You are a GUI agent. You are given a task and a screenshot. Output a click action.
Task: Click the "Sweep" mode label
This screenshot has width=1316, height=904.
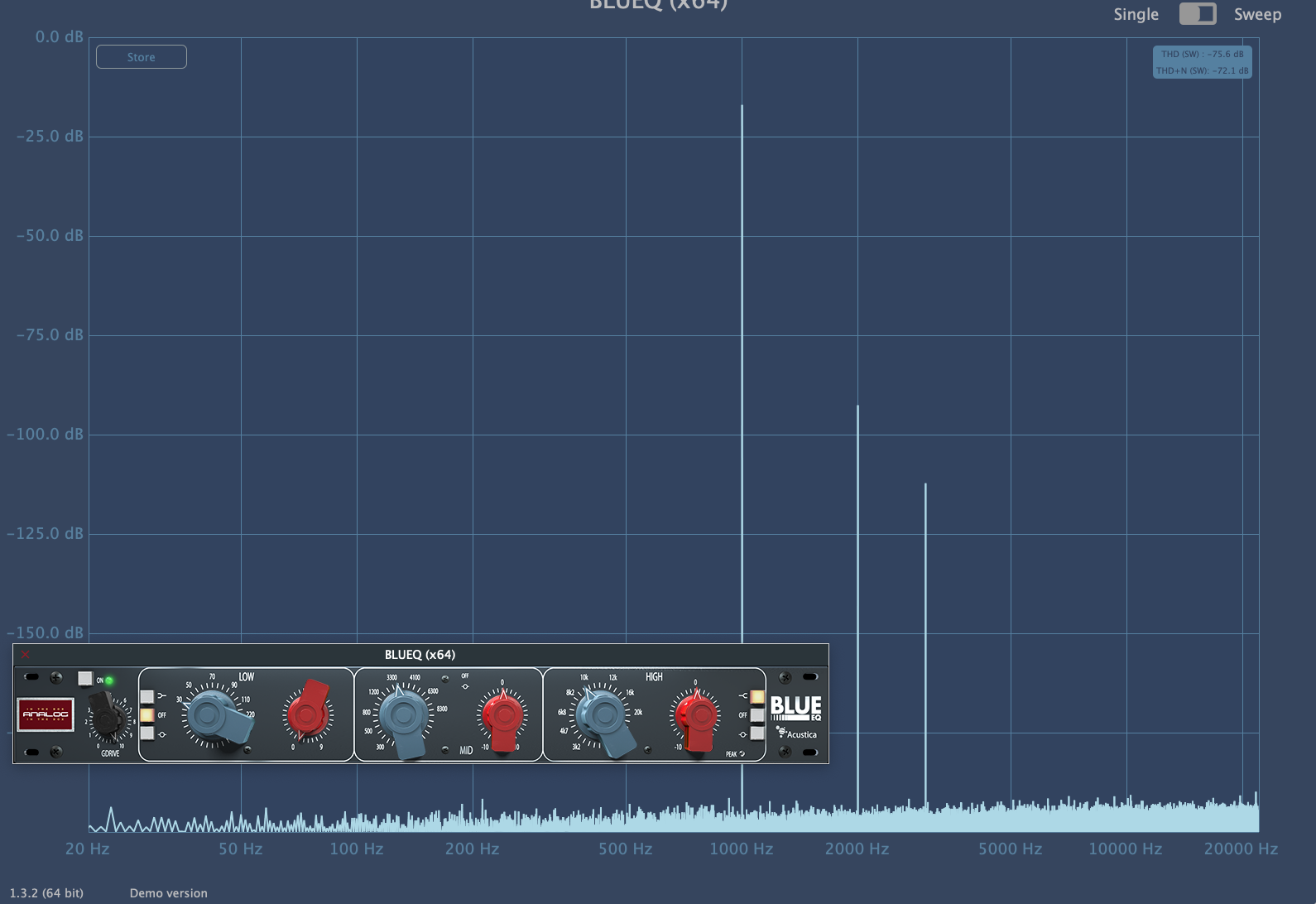(1258, 14)
